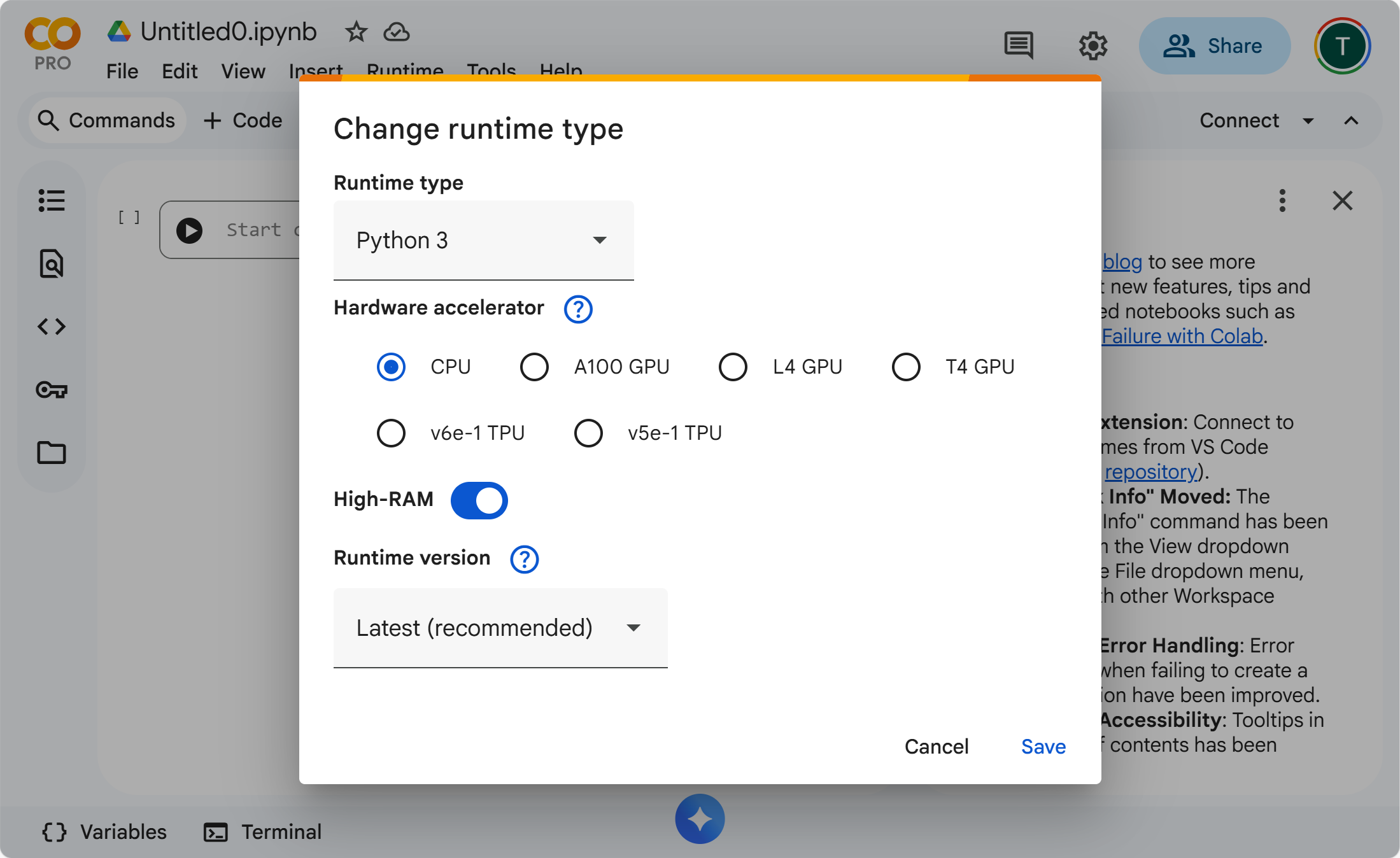The width and height of the screenshot is (1400, 858).
Task: Open the Runtime version dropdown
Action: [500, 628]
